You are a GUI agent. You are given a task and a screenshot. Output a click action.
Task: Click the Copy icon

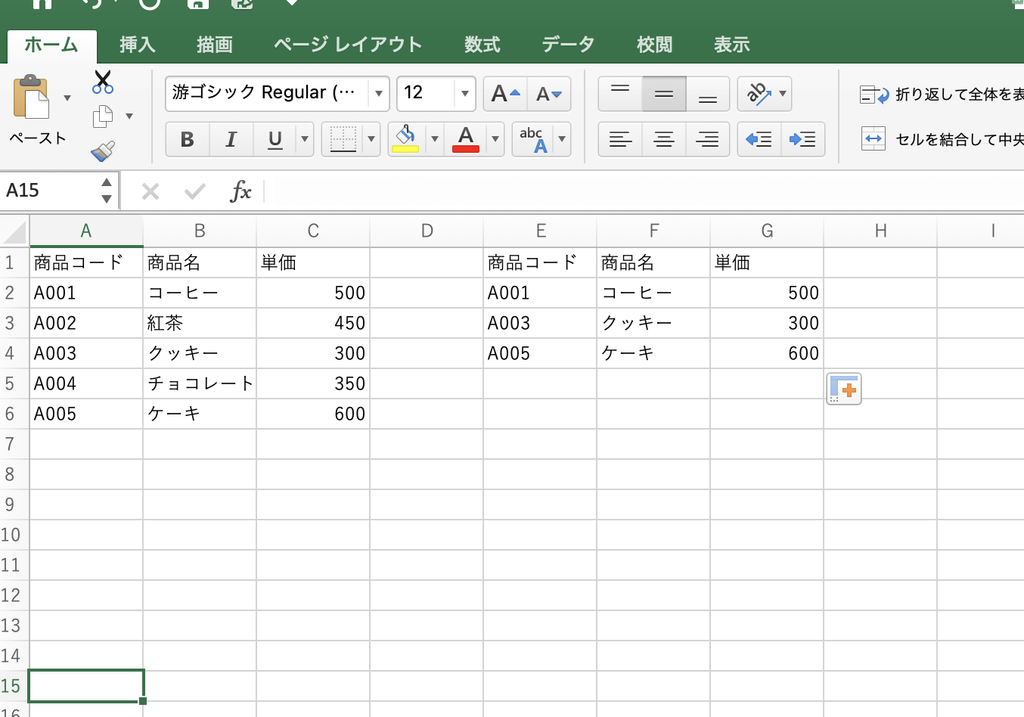[x=103, y=117]
